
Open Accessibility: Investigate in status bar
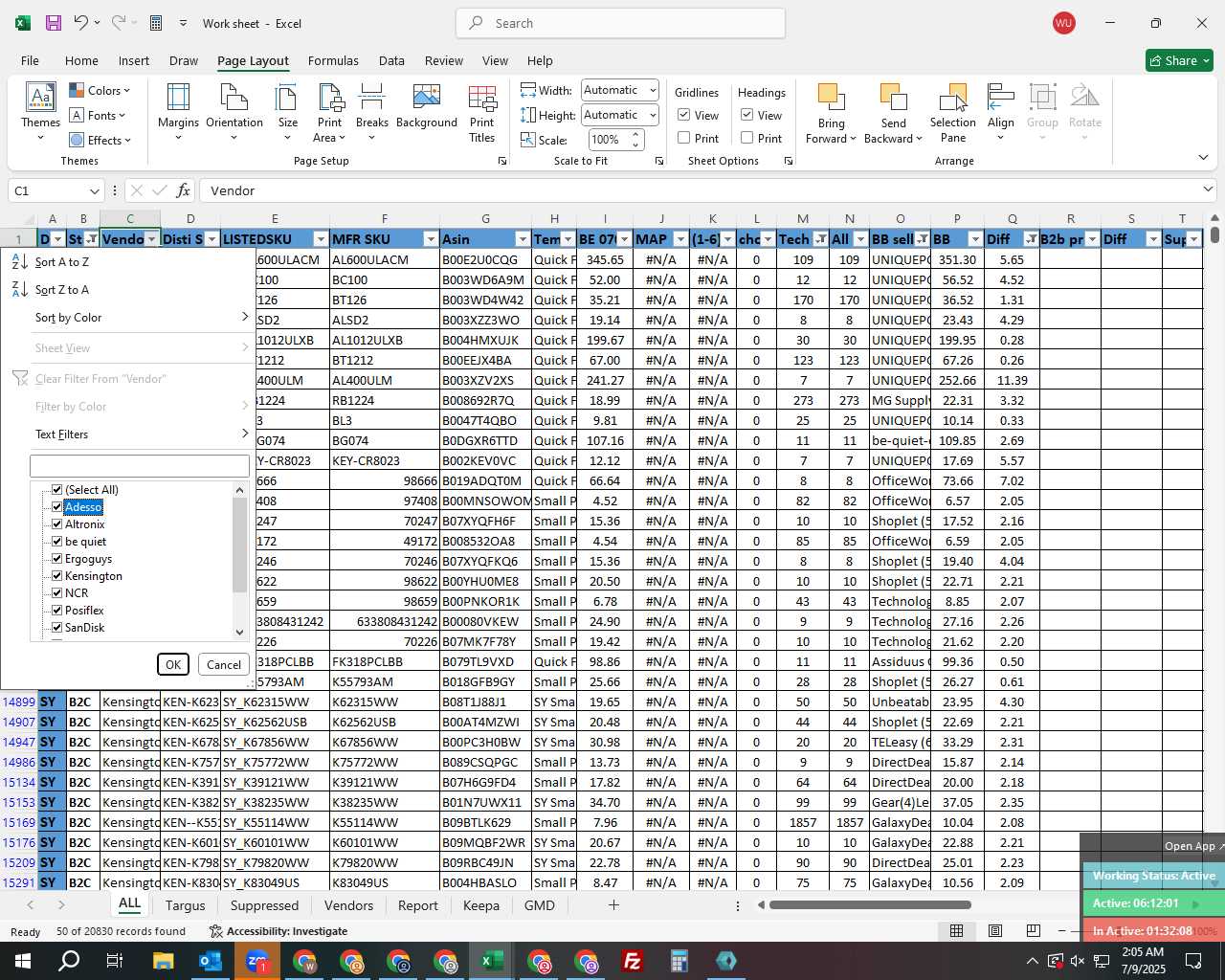pyautogui.click(x=278, y=931)
